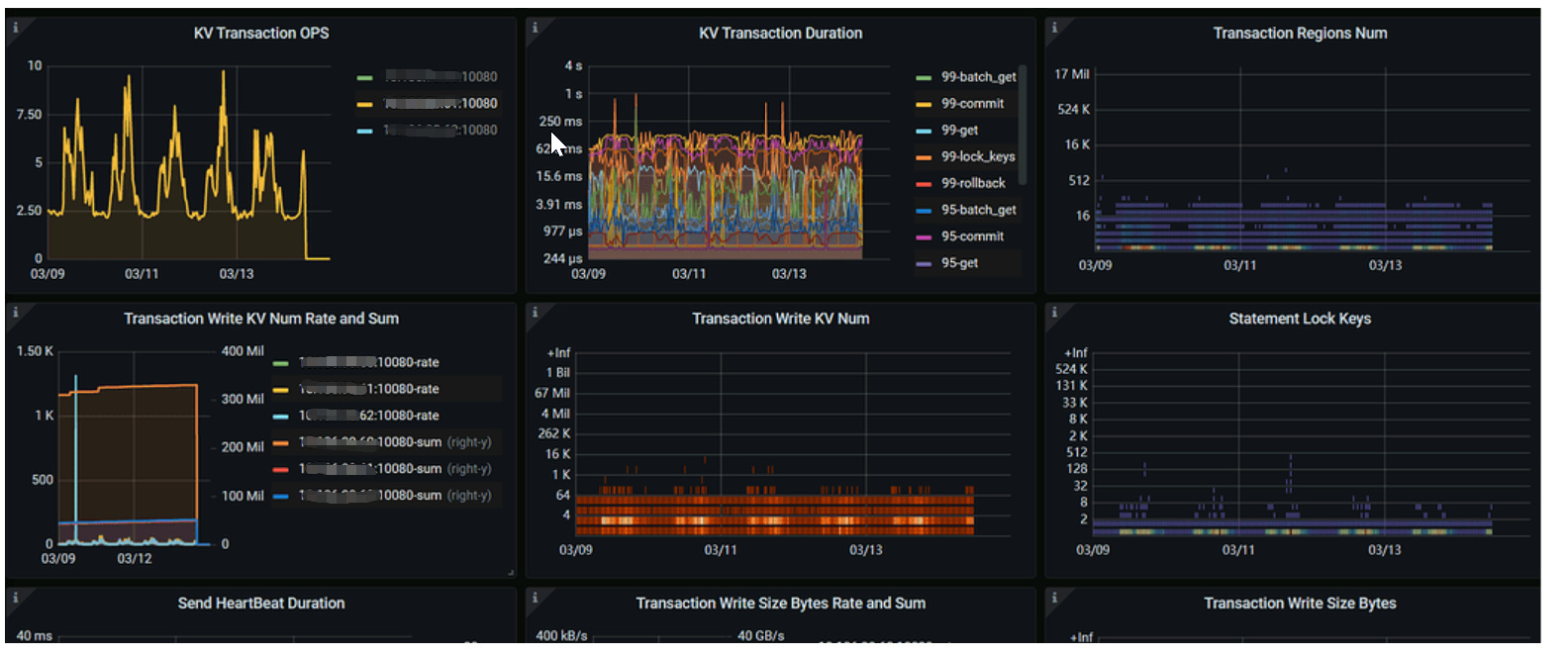1568x657 pixels.
Task: Open the Transaction Write KV Num panel menu
Action: point(780,319)
